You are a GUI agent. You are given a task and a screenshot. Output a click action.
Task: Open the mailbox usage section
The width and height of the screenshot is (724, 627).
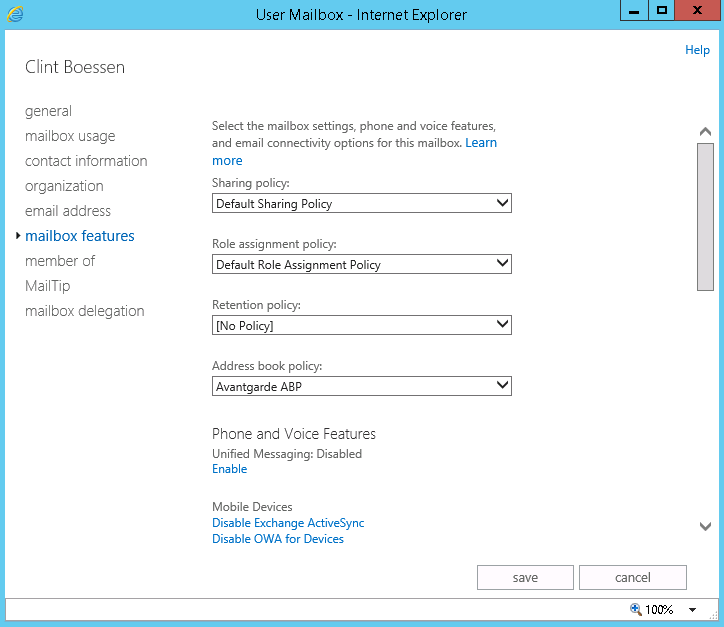70,136
